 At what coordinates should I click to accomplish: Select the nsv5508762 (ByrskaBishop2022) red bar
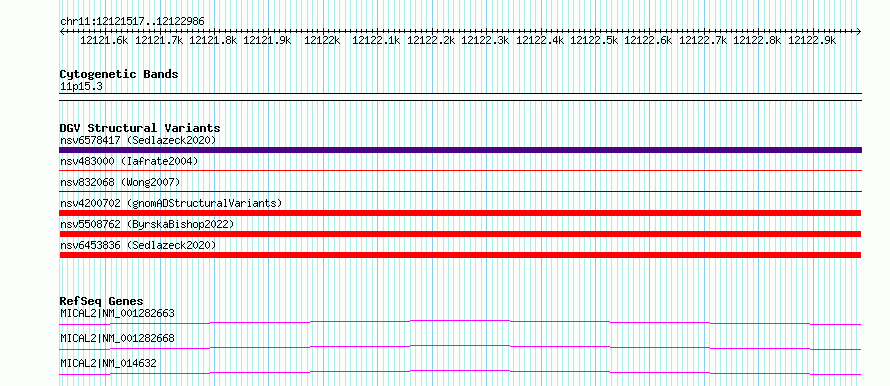pos(460,234)
